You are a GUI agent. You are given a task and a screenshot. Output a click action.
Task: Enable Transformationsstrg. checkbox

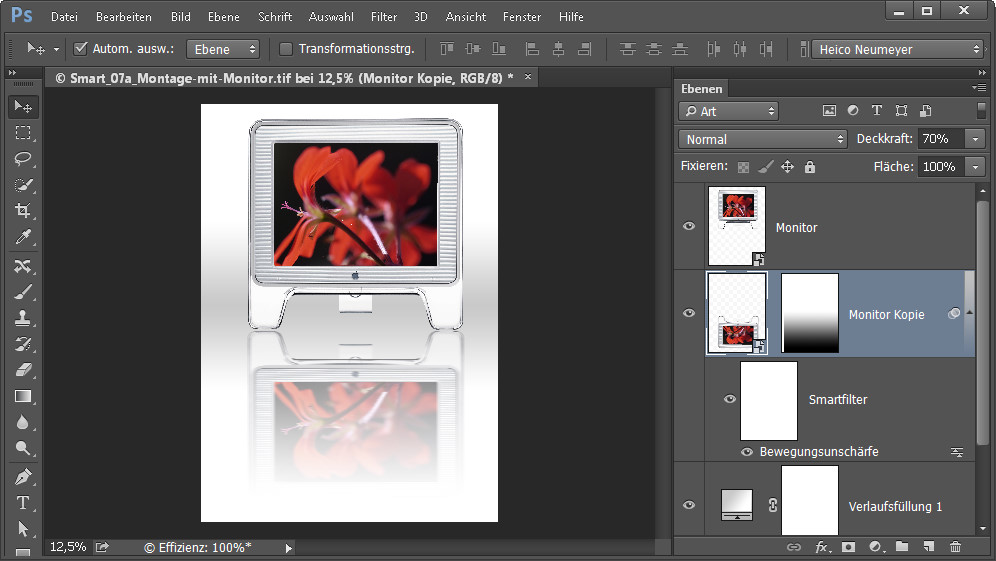pos(286,48)
